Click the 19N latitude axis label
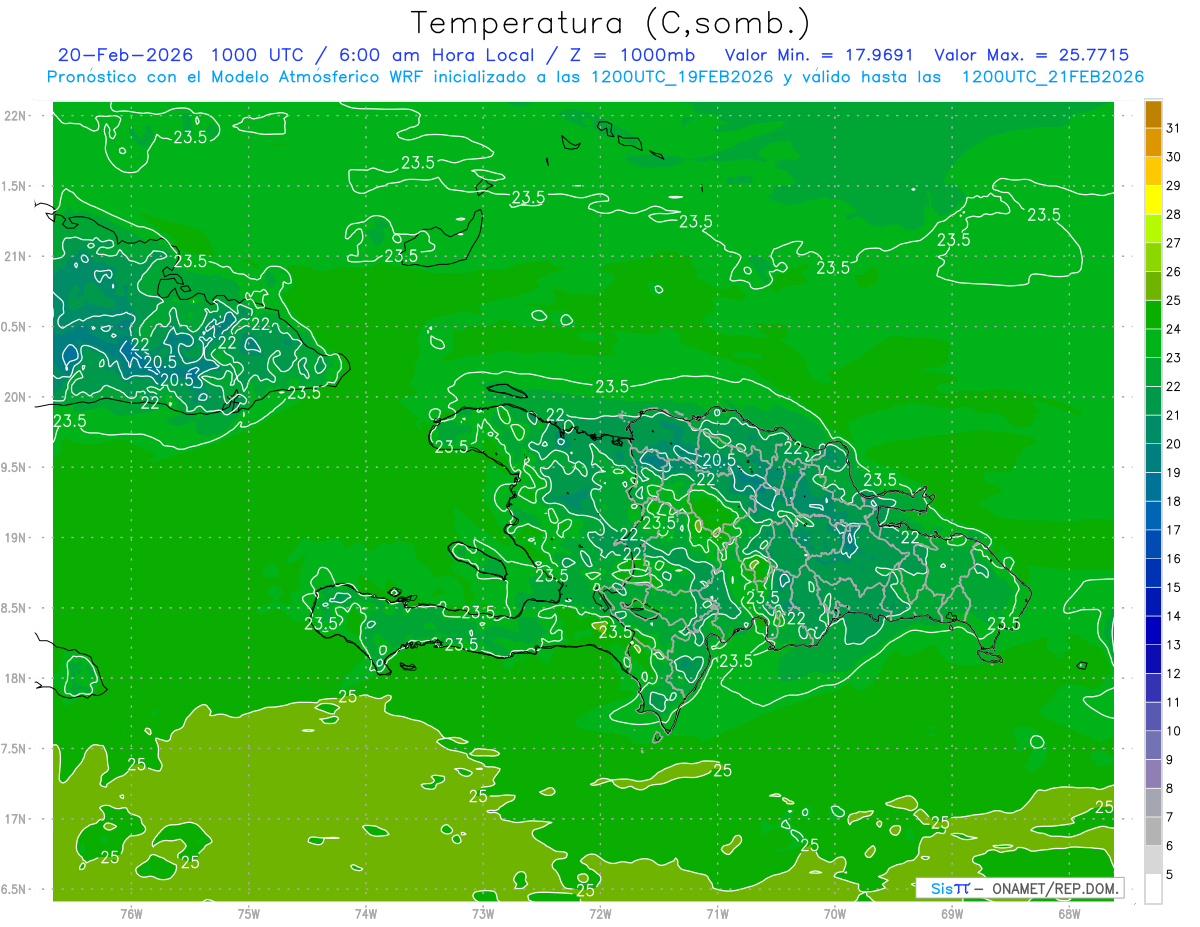This screenshot has width=1200, height=927. pos(17,538)
